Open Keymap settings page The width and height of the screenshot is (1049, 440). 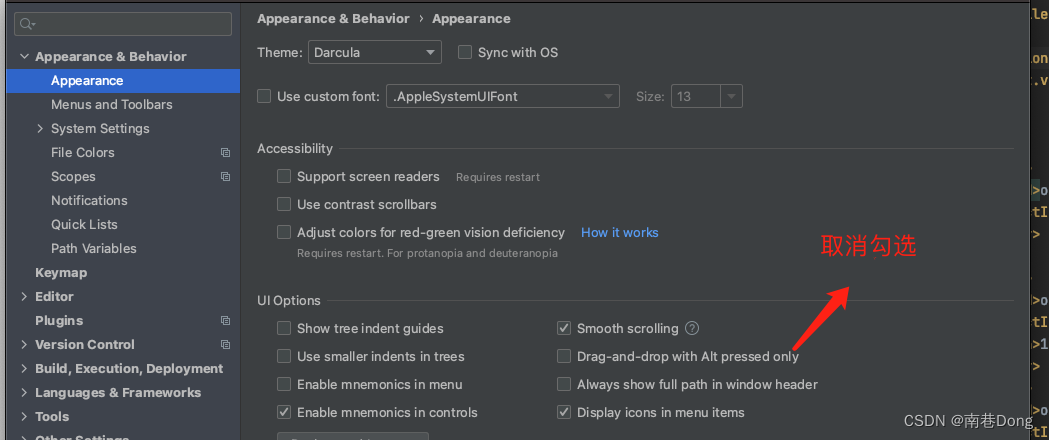[x=61, y=273]
